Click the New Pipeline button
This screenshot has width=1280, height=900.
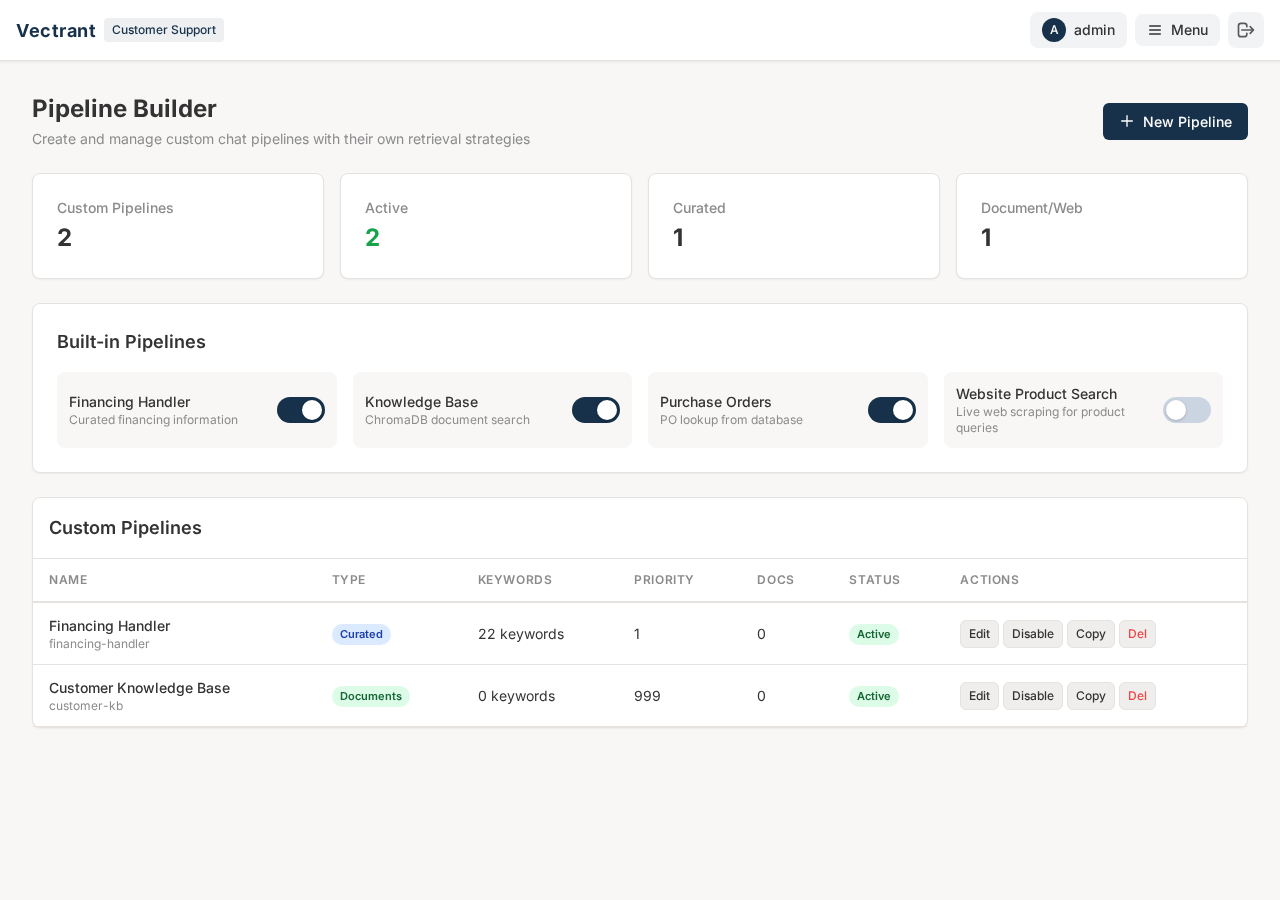pos(1175,121)
